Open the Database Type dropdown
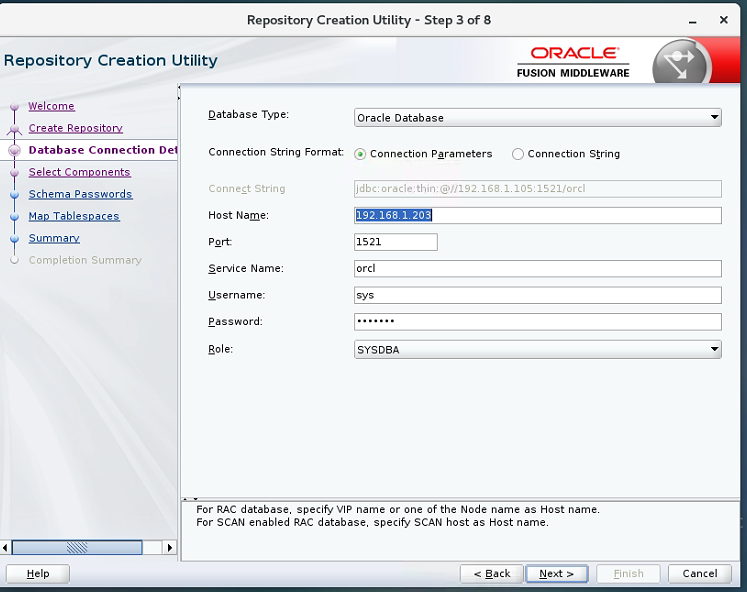The width and height of the screenshot is (747, 592). click(x=537, y=118)
